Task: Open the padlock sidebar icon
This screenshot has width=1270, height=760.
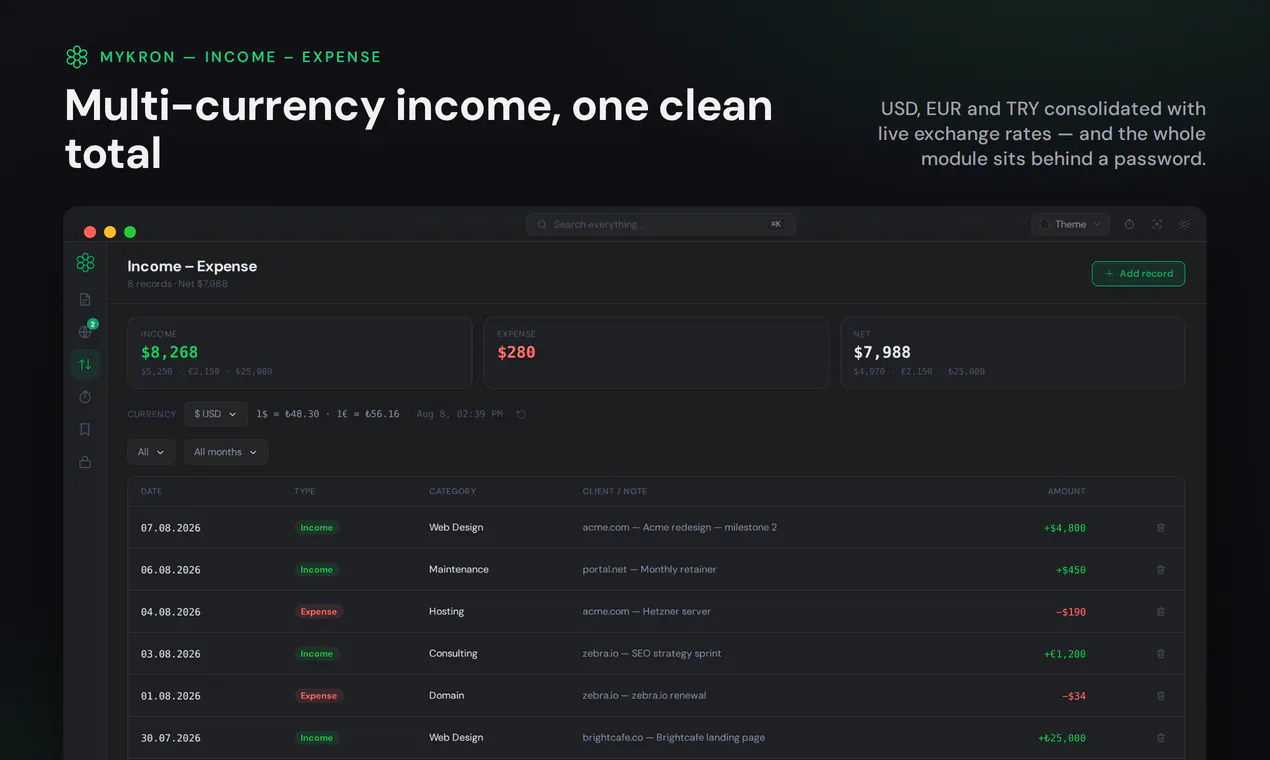Action: click(85, 462)
